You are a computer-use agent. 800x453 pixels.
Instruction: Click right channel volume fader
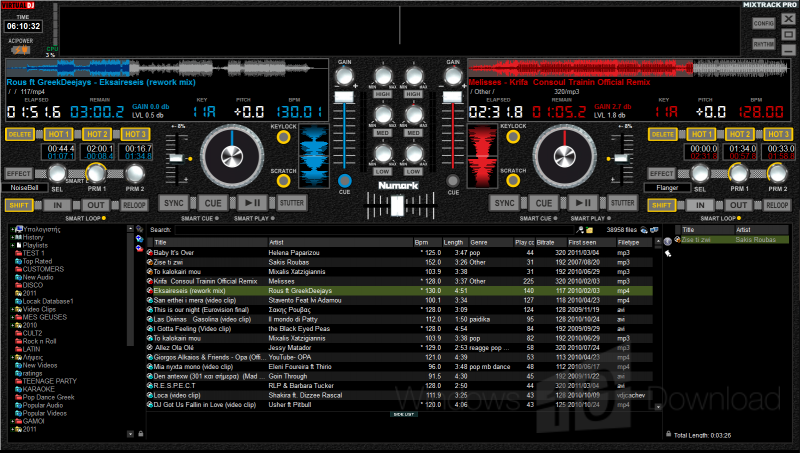pyautogui.click(x=452, y=96)
